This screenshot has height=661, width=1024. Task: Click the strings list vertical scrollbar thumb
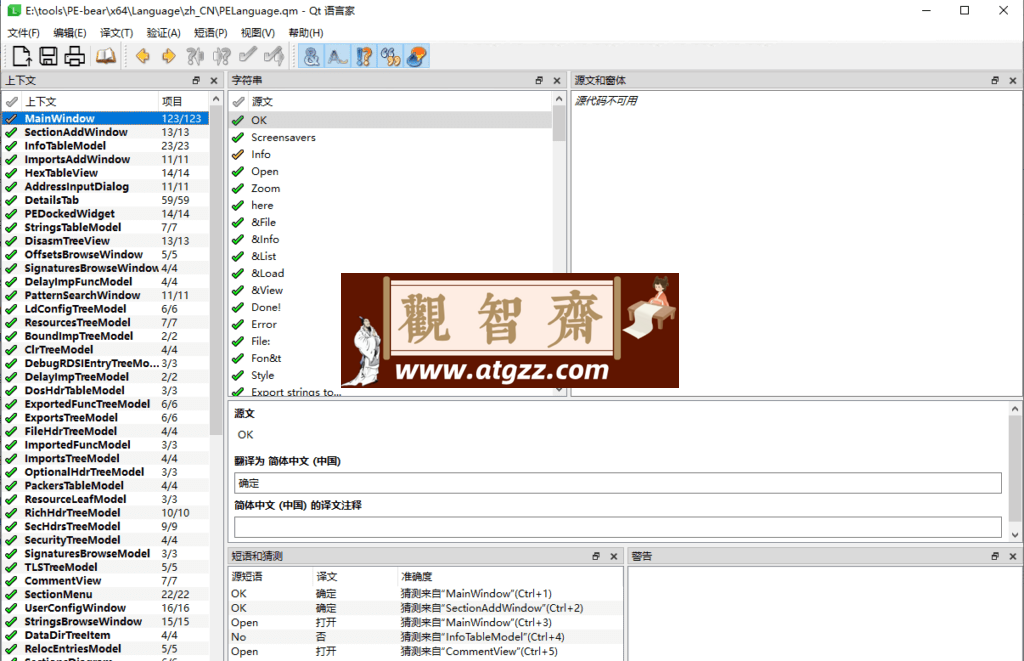(x=558, y=123)
